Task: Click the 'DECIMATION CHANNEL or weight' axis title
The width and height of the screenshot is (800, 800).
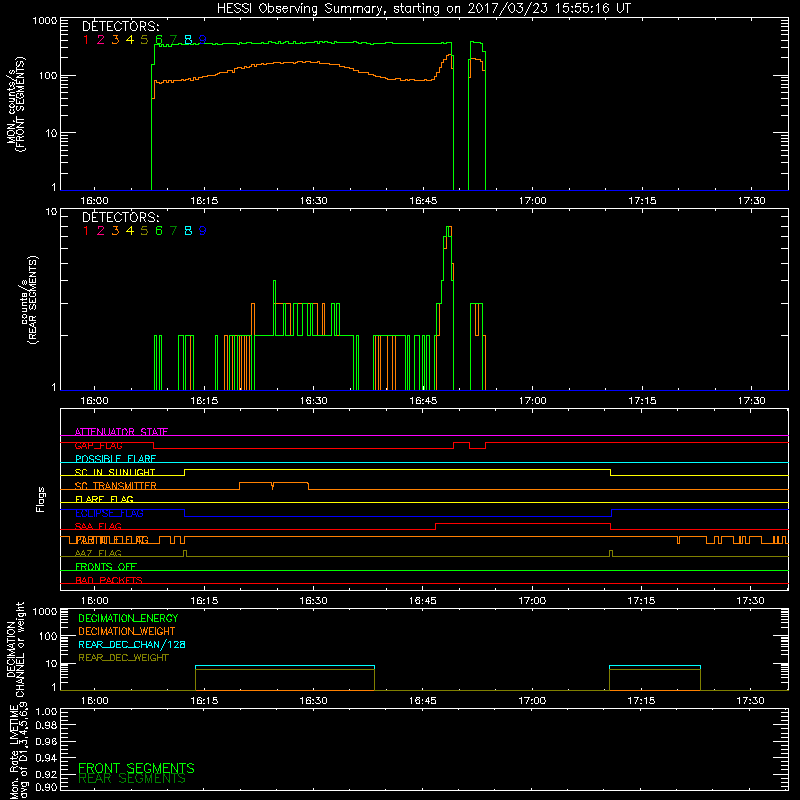Action: (x=16, y=649)
